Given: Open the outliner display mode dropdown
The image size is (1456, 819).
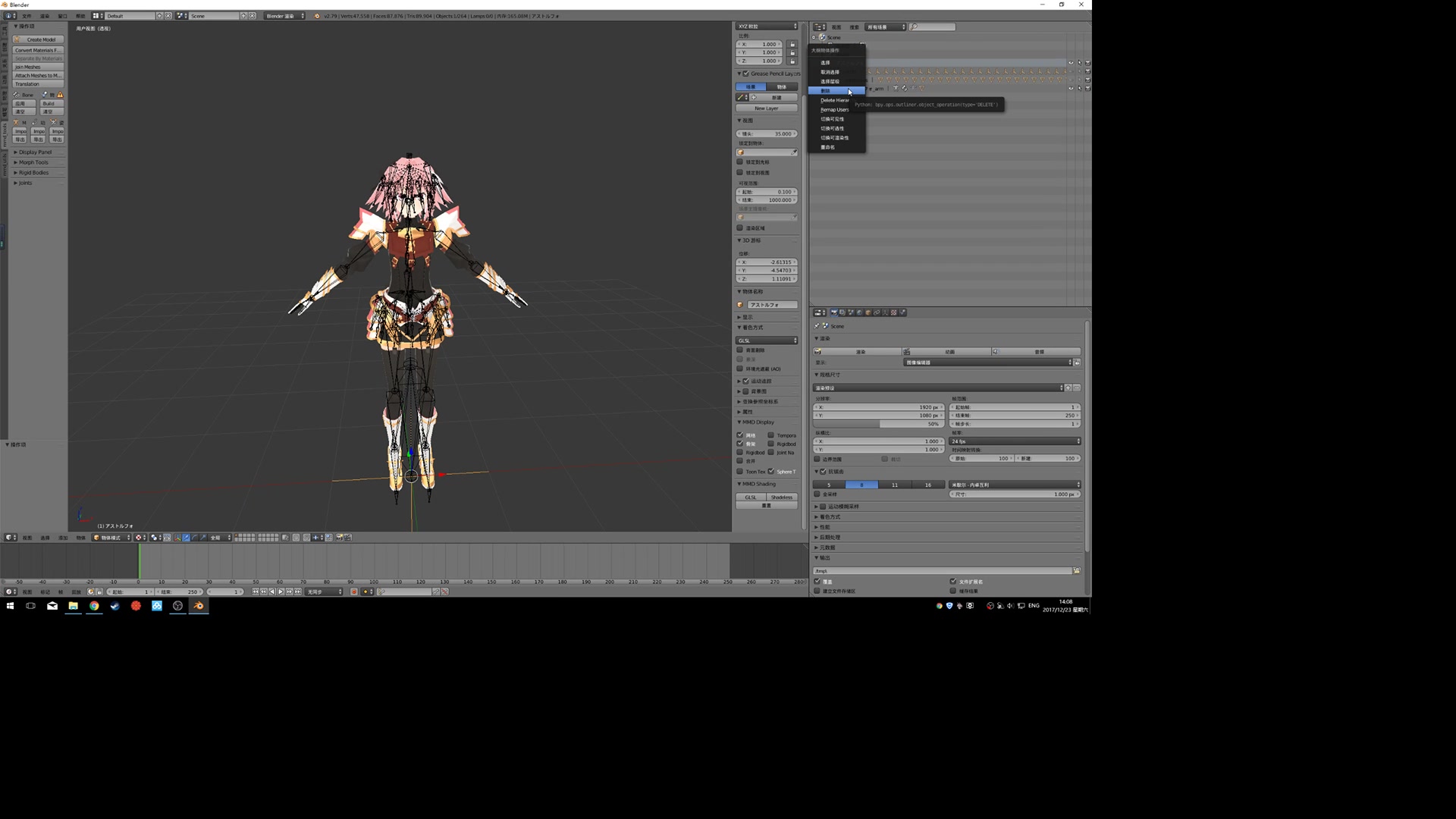Looking at the screenshot, I should pyautogui.click(x=886, y=27).
